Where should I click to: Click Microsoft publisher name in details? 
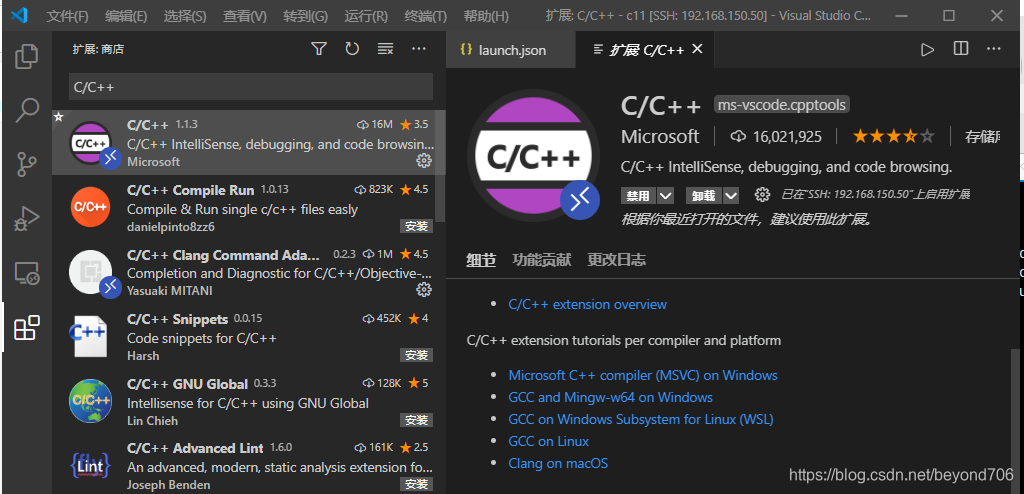click(x=660, y=137)
